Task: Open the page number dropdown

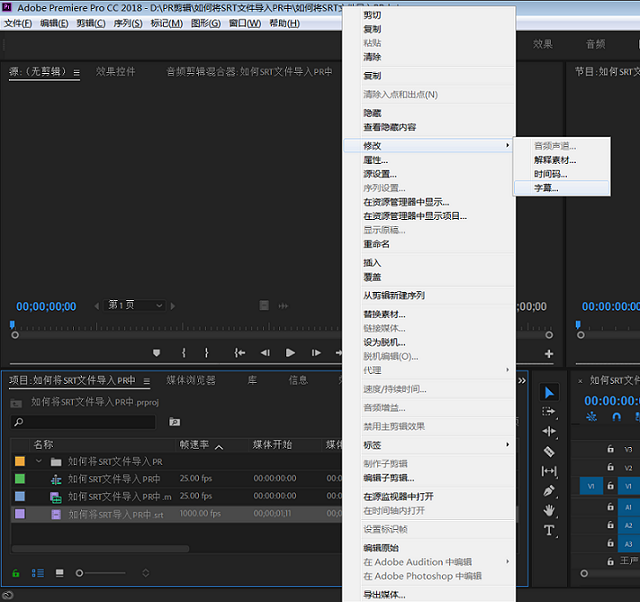Action: (x=136, y=305)
